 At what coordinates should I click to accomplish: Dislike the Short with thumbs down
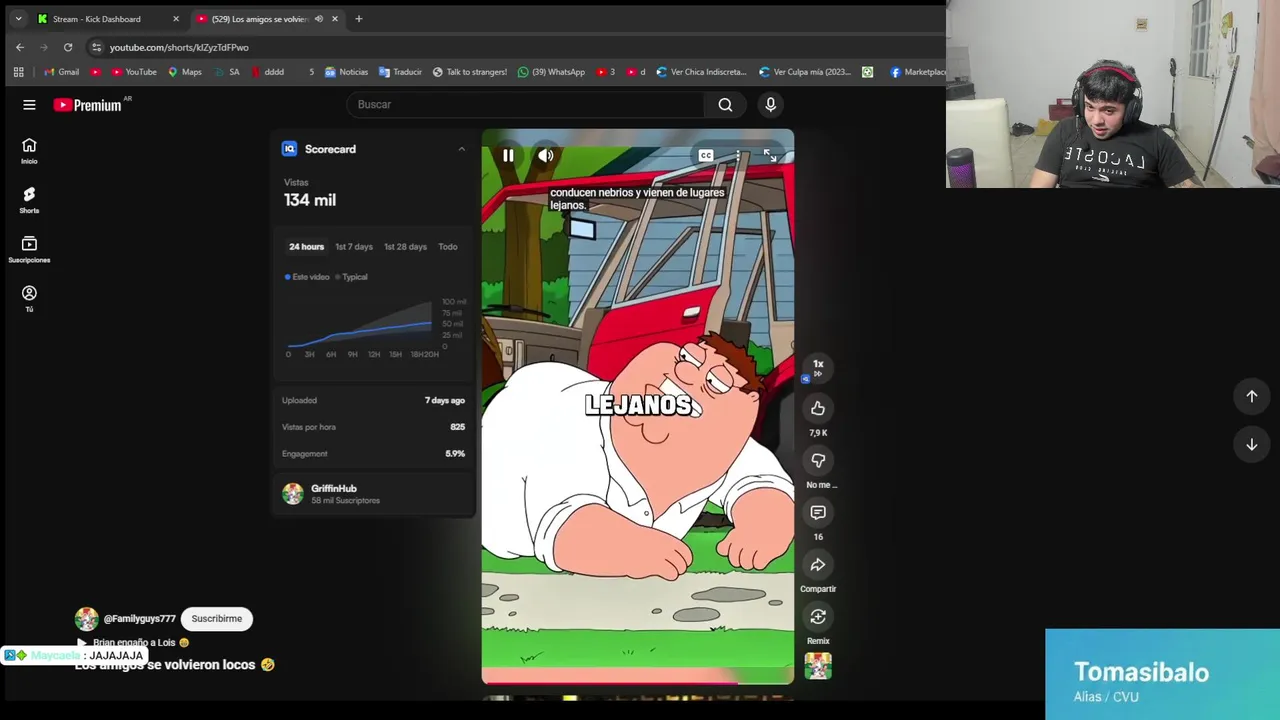(x=818, y=460)
